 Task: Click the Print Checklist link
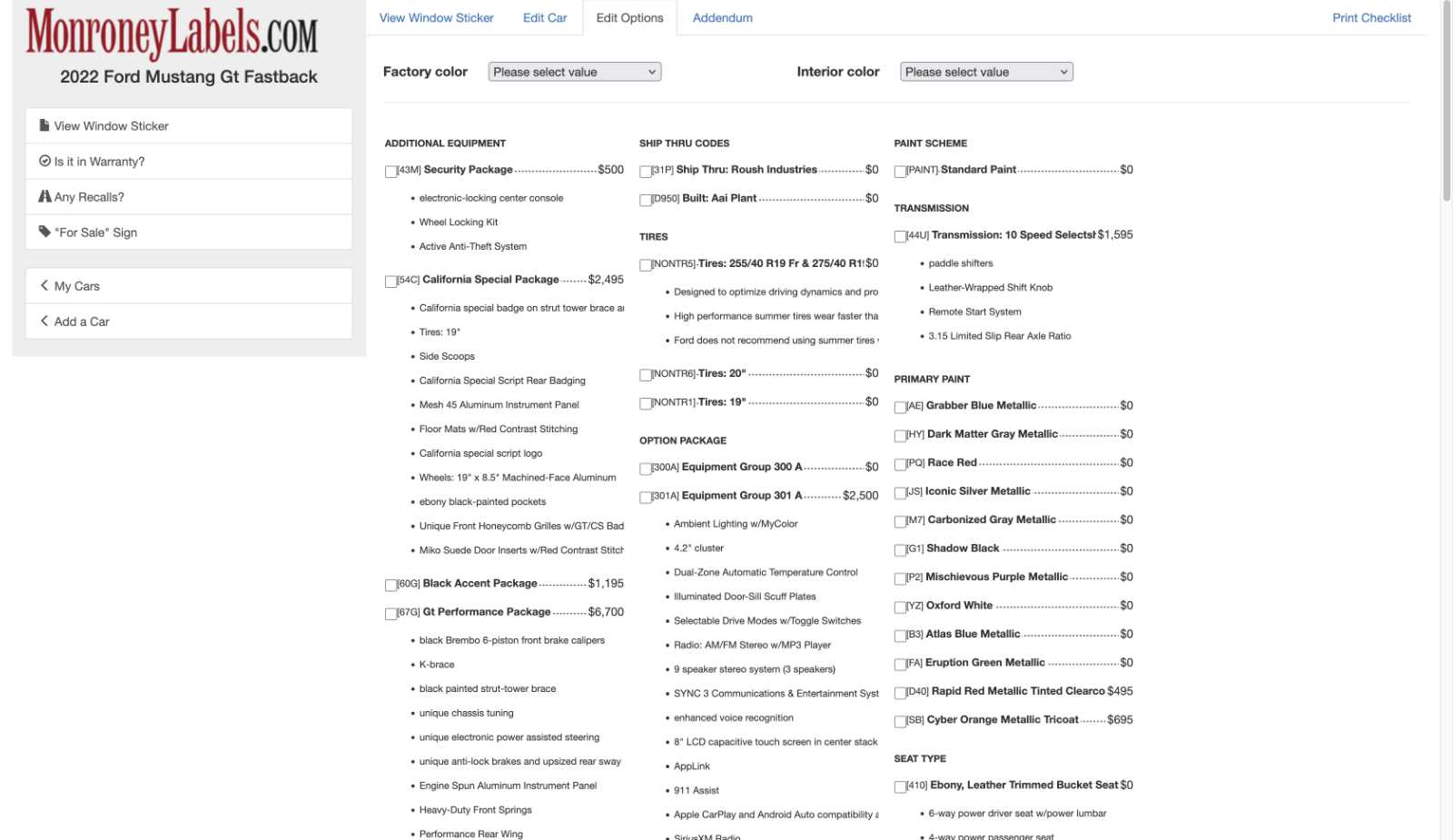(1371, 17)
